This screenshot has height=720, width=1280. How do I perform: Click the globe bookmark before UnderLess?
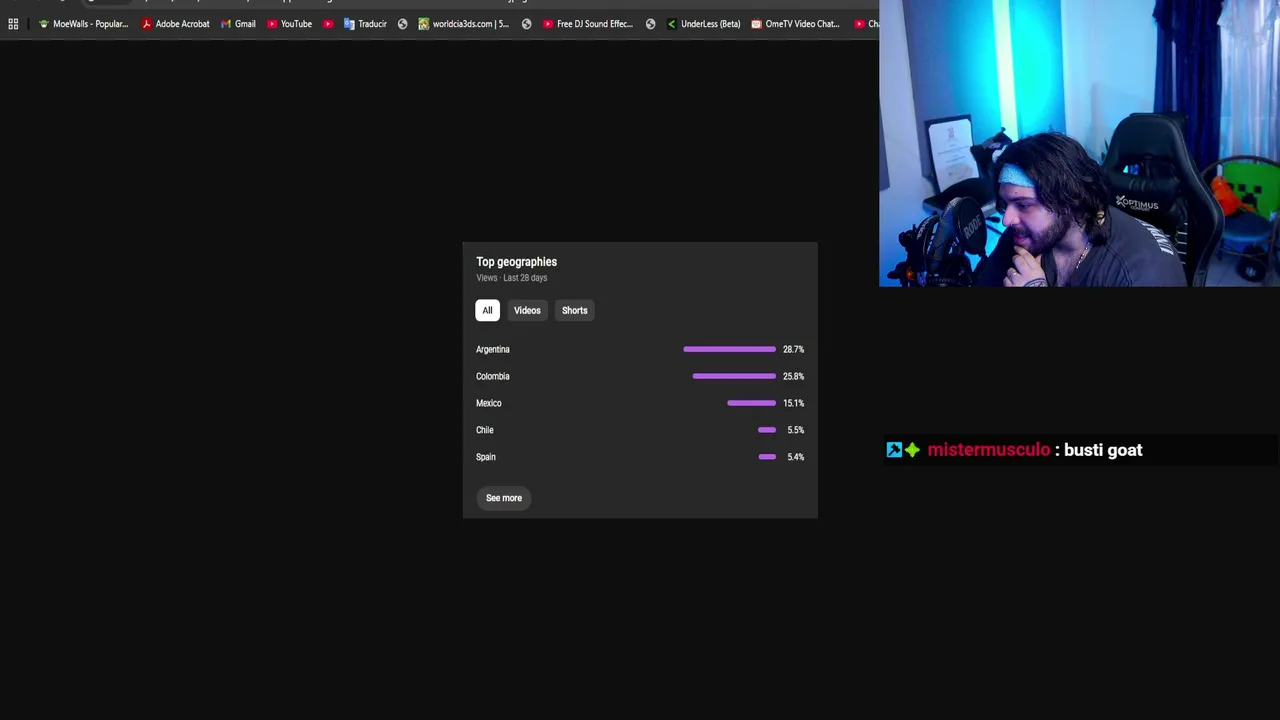(650, 24)
